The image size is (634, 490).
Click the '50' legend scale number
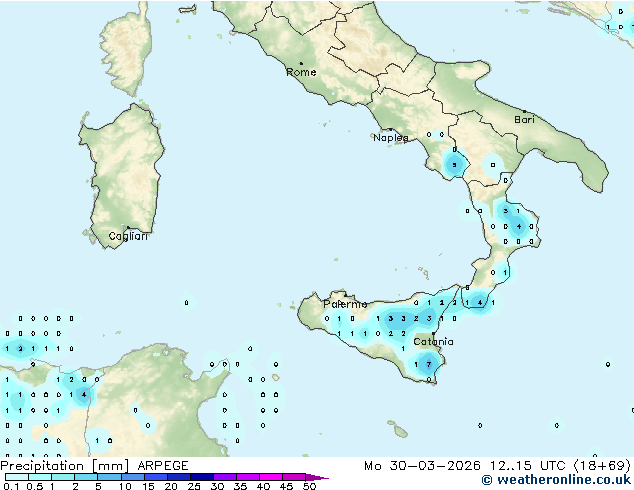click(x=309, y=486)
